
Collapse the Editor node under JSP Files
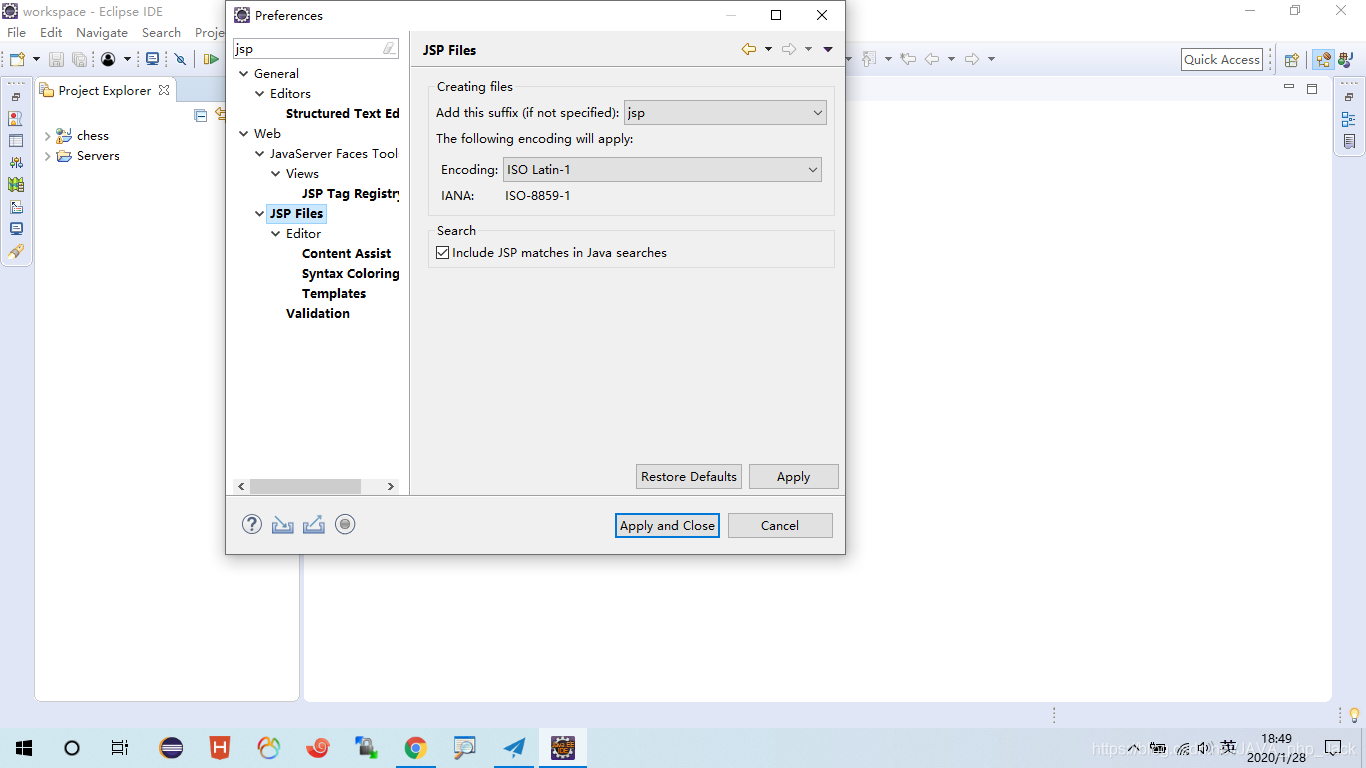[x=276, y=234]
